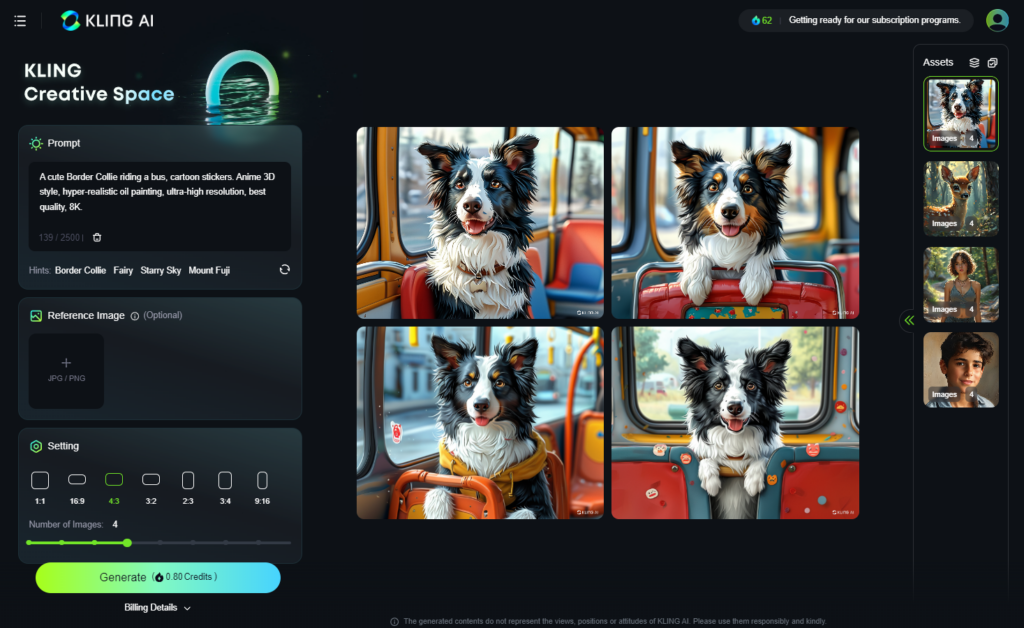Click the Prompt sun icon

pyautogui.click(x=36, y=144)
